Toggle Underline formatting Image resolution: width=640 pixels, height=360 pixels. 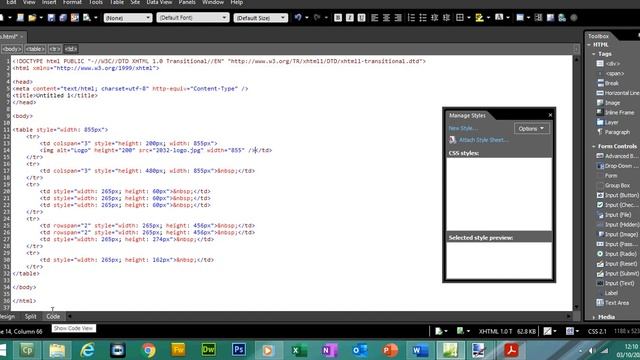(361, 18)
